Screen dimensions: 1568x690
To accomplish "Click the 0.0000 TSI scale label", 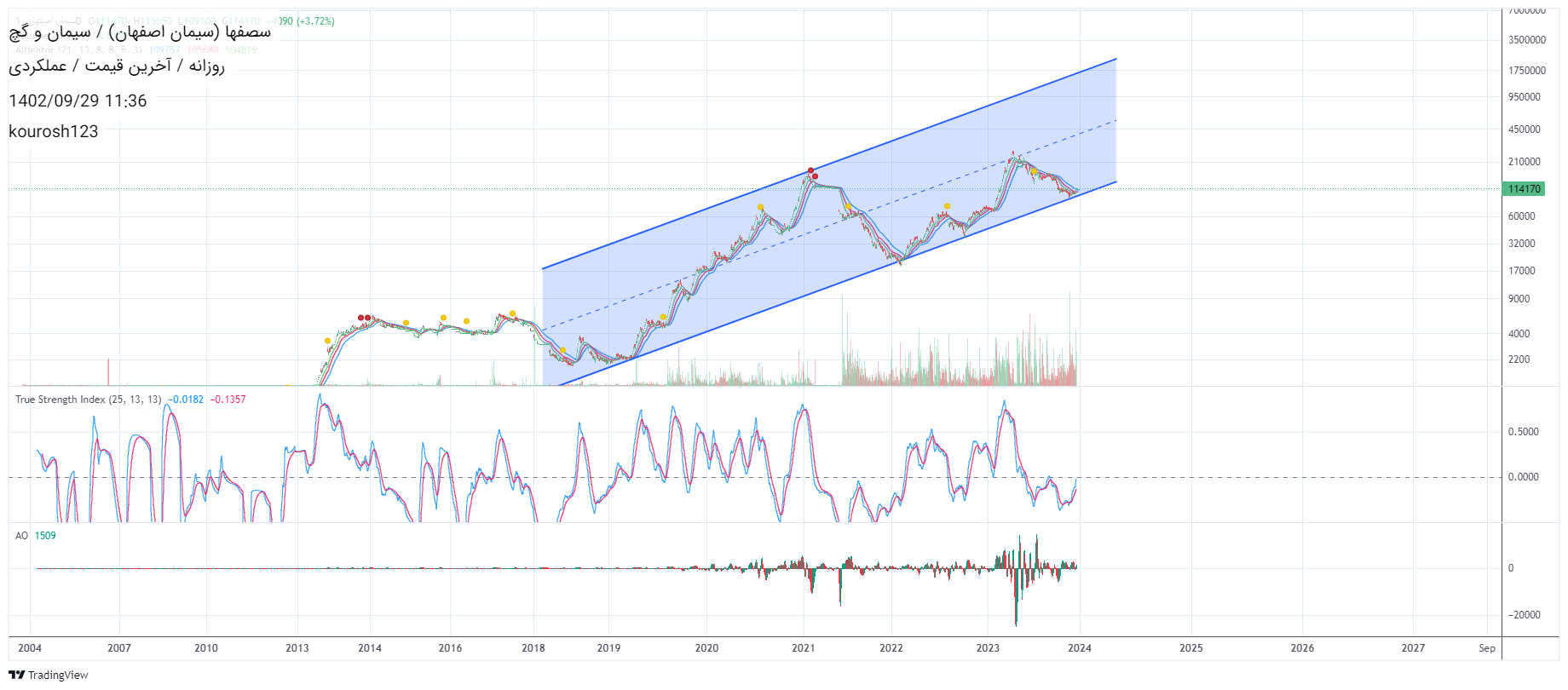I will click(x=1524, y=477).
